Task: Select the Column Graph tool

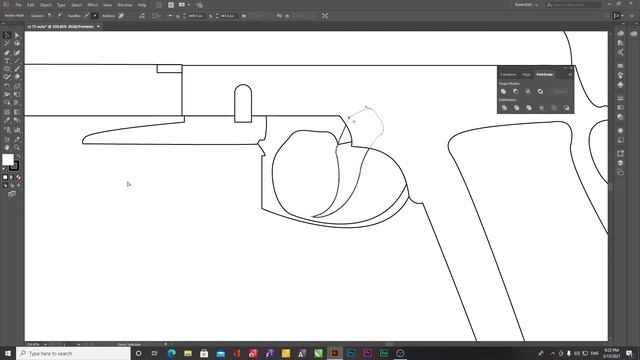Action: tap(17, 129)
